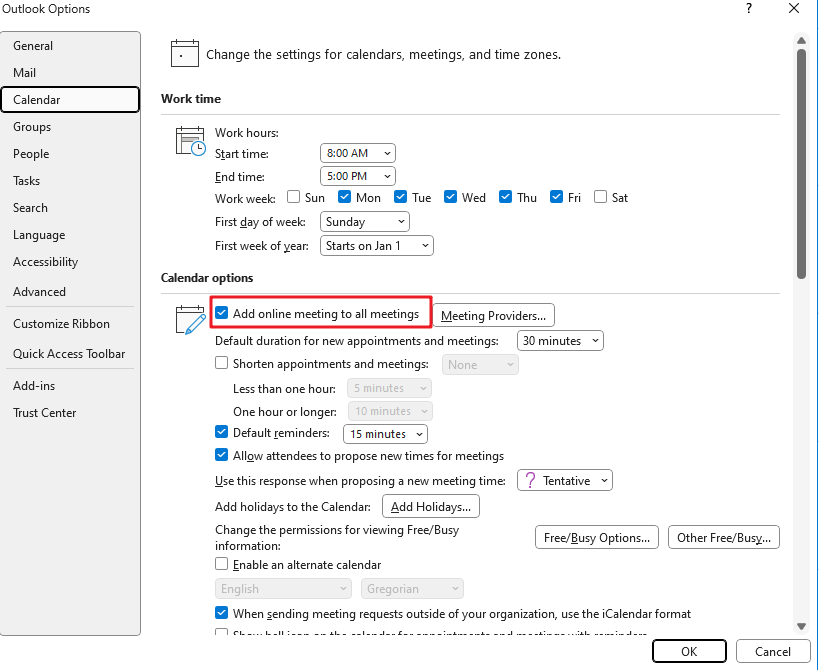Enable Sat in the work week
The width and height of the screenshot is (819, 670).
coord(601,197)
